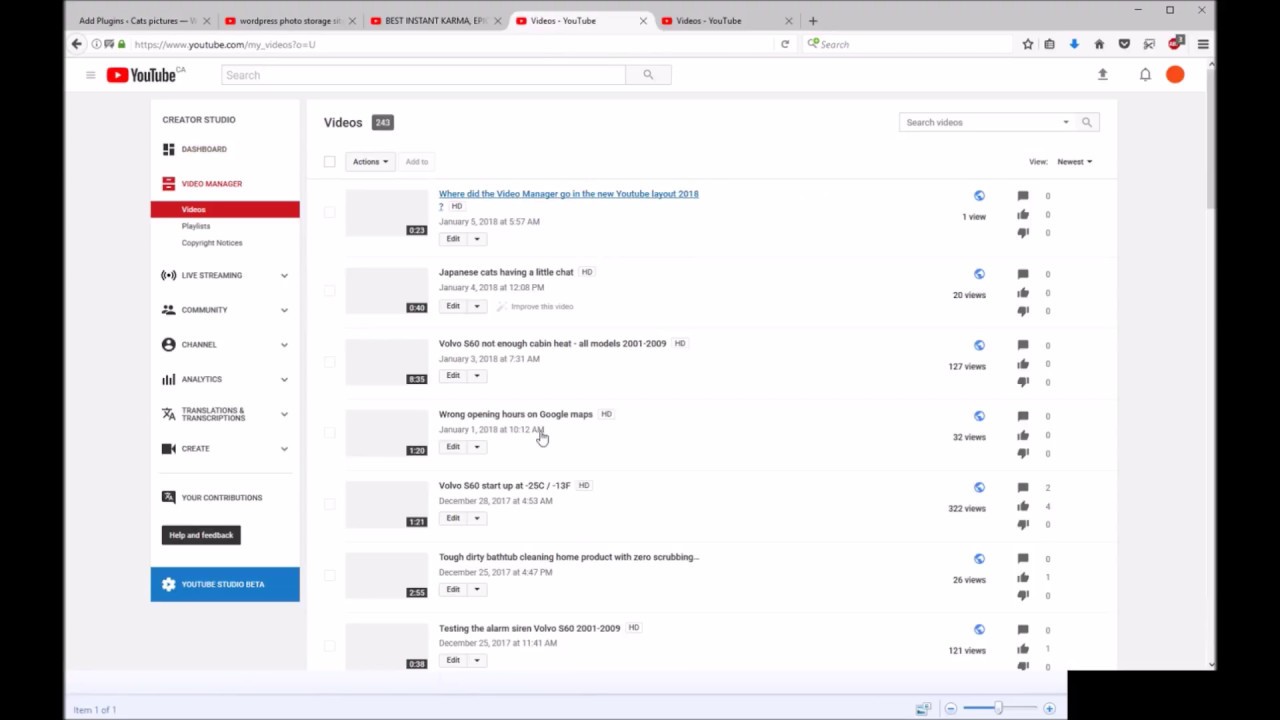
Task: Click the Volvo S60 cabin heat thumbnail
Action: click(387, 362)
